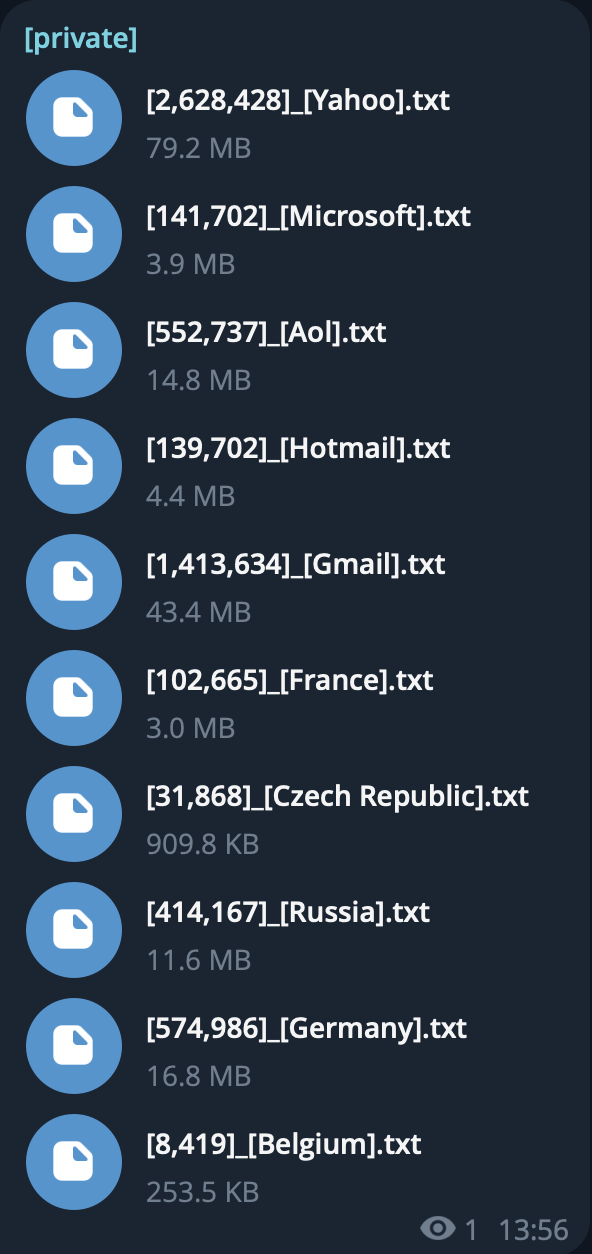Click the Microsoft file document icon

(74, 234)
